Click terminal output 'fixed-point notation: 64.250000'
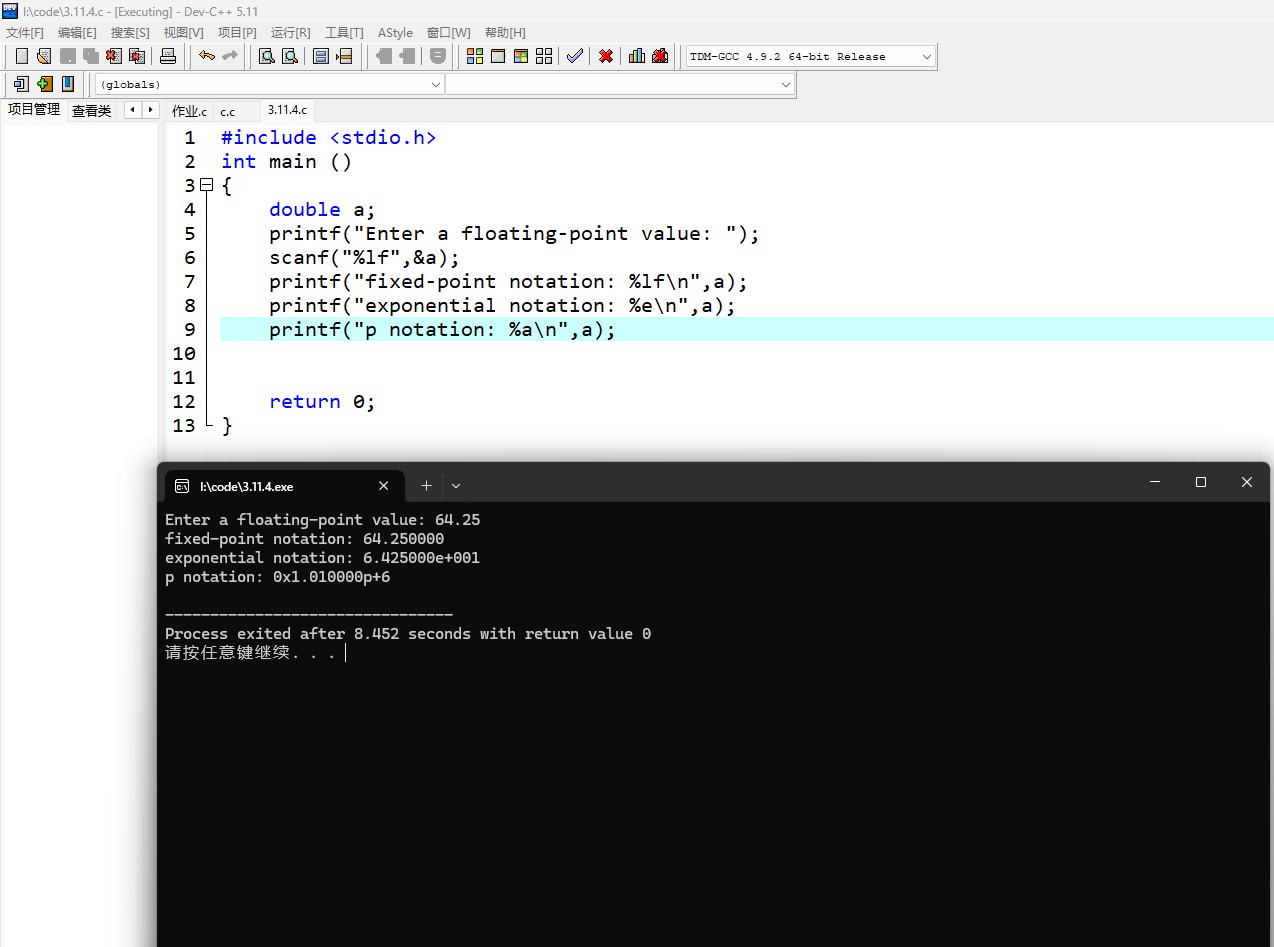 tap(304, 539)
